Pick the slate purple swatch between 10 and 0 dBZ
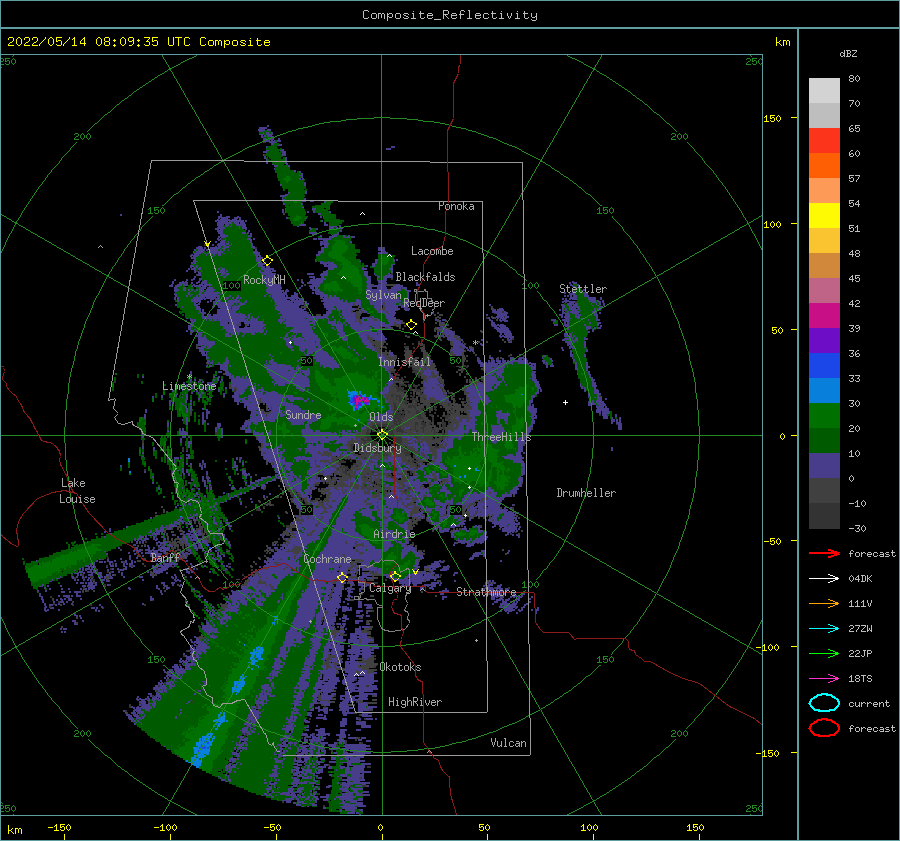Screen dimensions: 900x841 [824, 465]
